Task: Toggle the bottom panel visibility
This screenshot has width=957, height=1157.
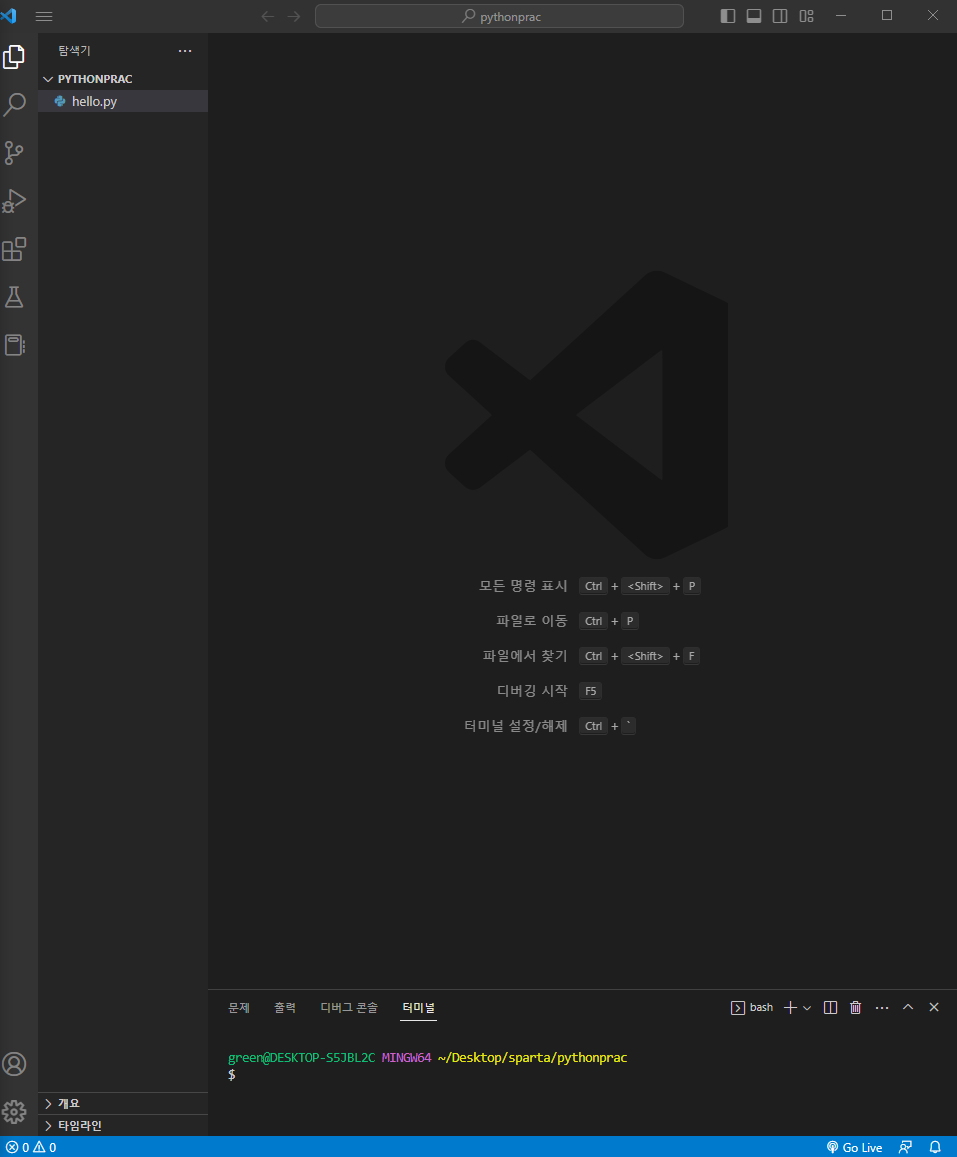Action: (754, 16)
